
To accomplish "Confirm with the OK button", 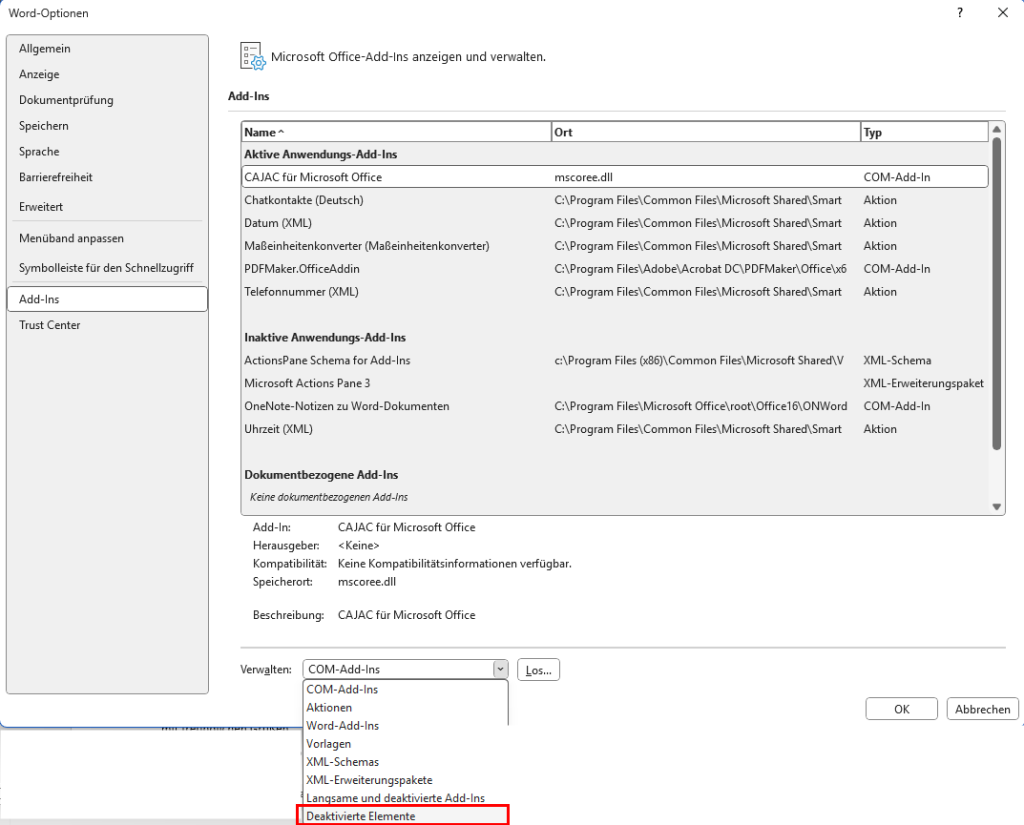I will tap(901, 709).
